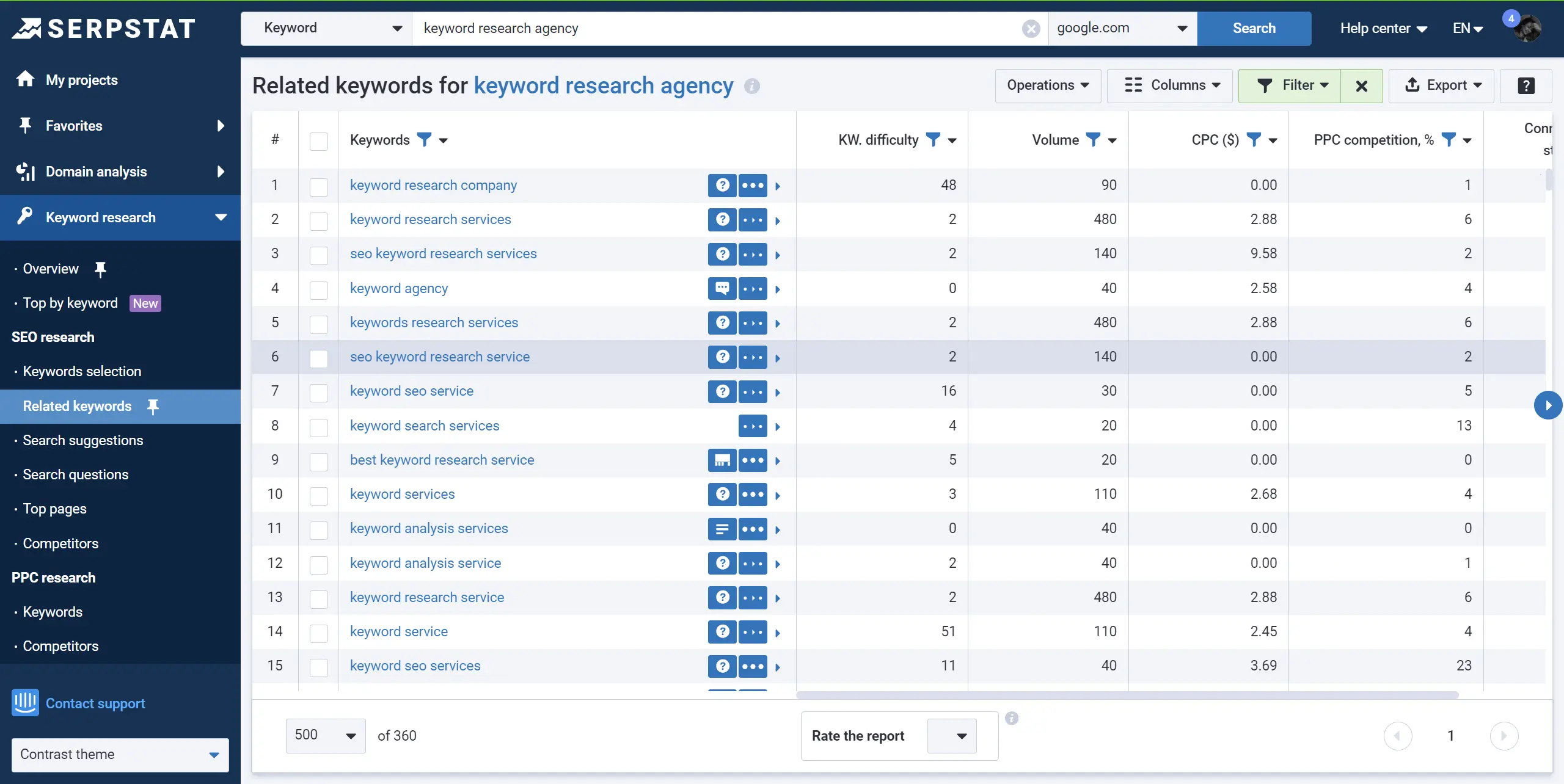Viewport: 1564px width, 784px height.
Task: Go to the next page of results
Action: click(x=1505, y=736)
